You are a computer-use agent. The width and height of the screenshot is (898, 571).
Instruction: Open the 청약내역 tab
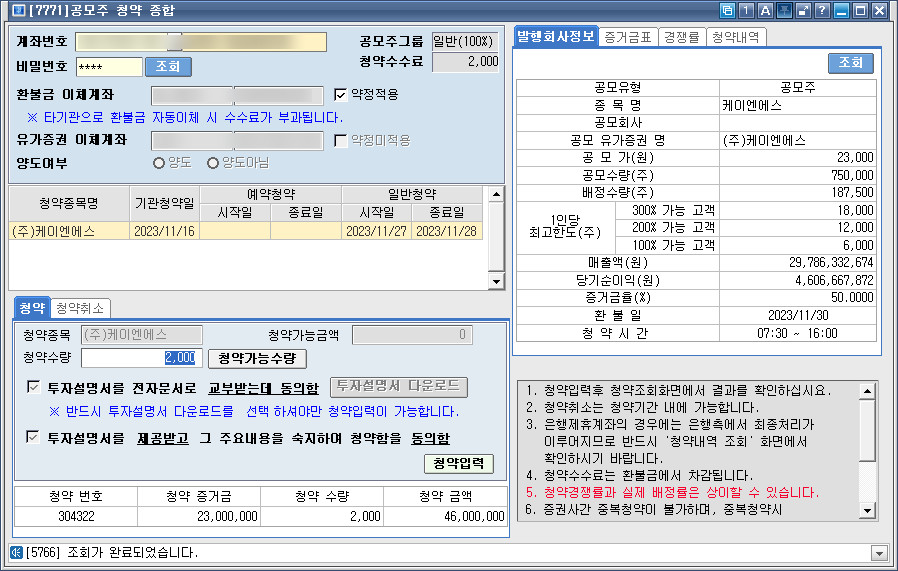[736, 37]
